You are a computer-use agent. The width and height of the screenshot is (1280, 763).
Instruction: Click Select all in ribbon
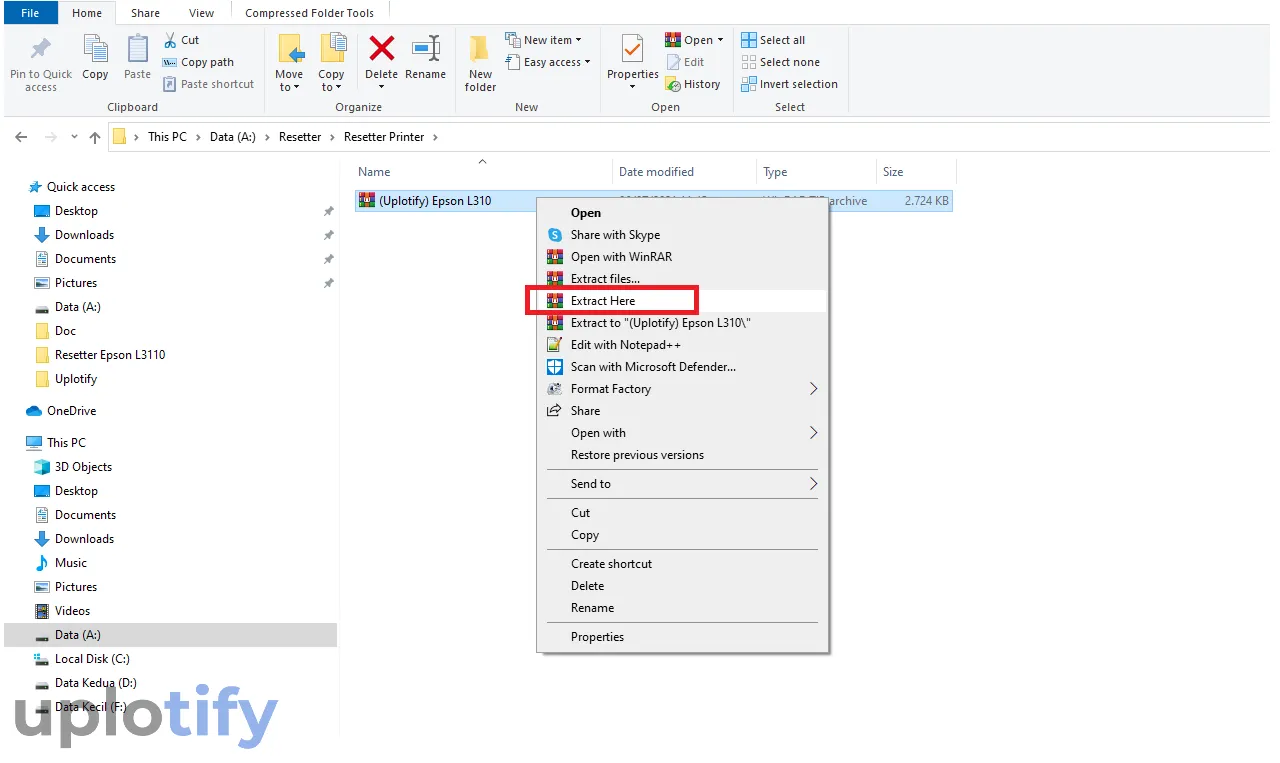tap(773, 40)
